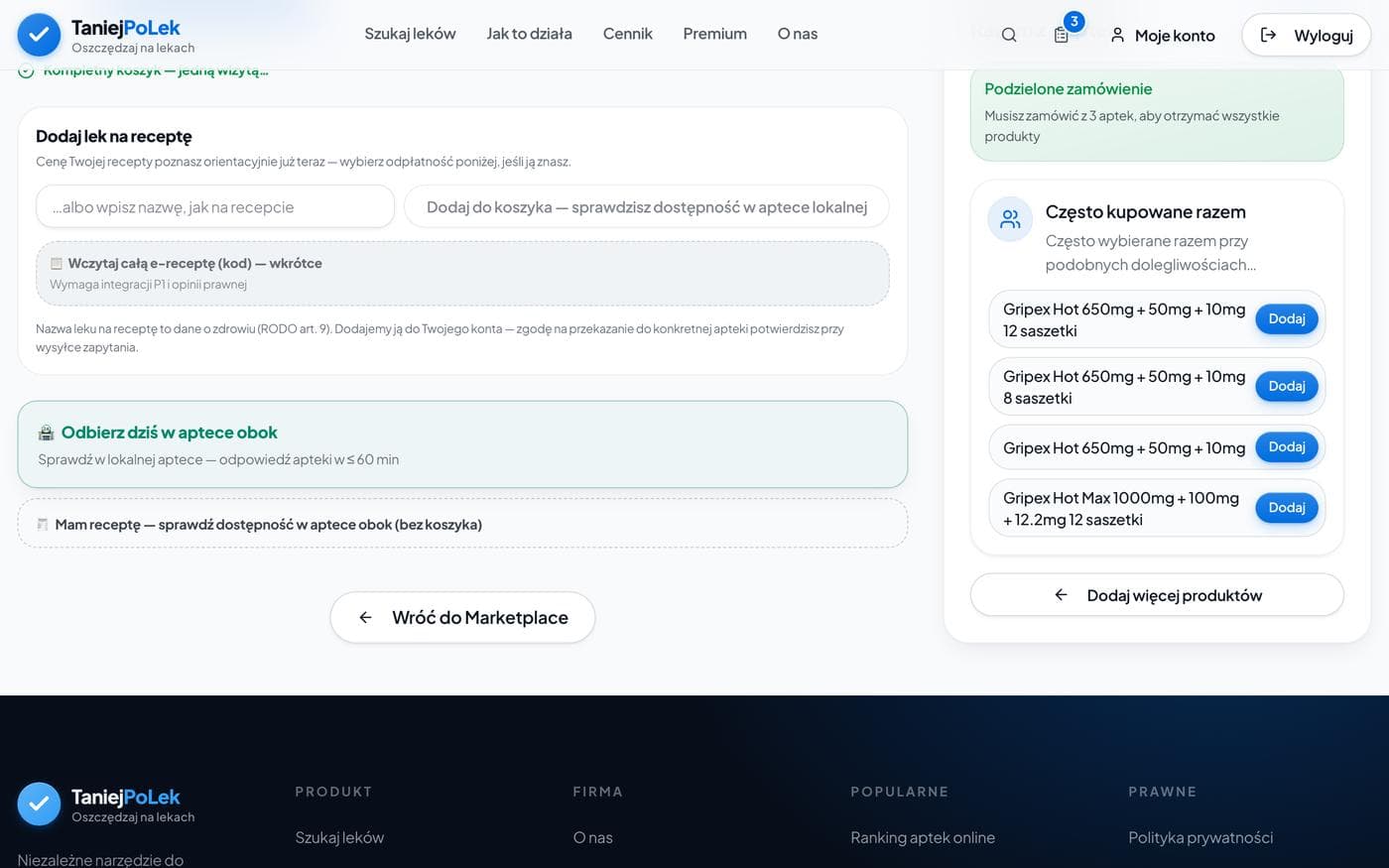This screenshot has width=1389, height=868.
Task: Click the left arrow icon in Dodaj więcej produktów
Action: tap(1061, 595)
